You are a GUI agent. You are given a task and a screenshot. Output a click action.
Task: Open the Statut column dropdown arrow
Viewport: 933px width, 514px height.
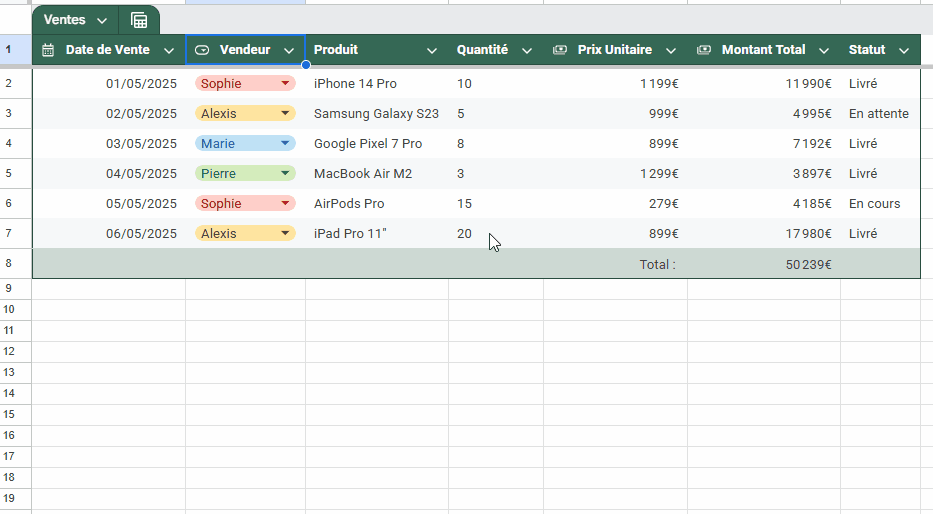click(904, 51)
